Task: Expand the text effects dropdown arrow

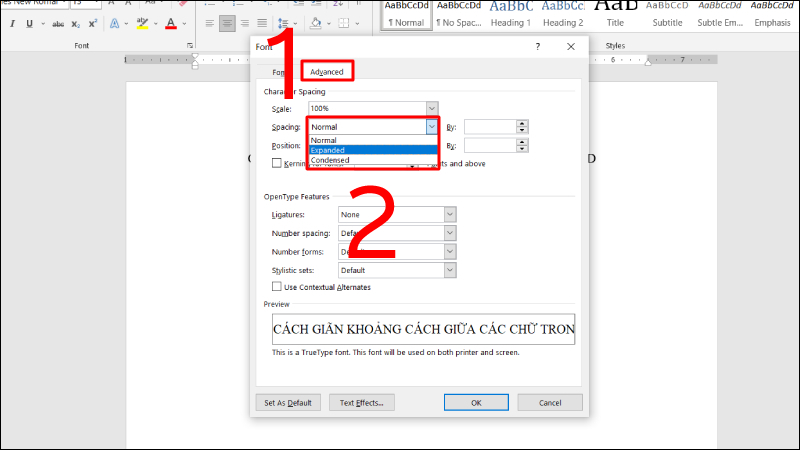Action: [x=126, y=23]
